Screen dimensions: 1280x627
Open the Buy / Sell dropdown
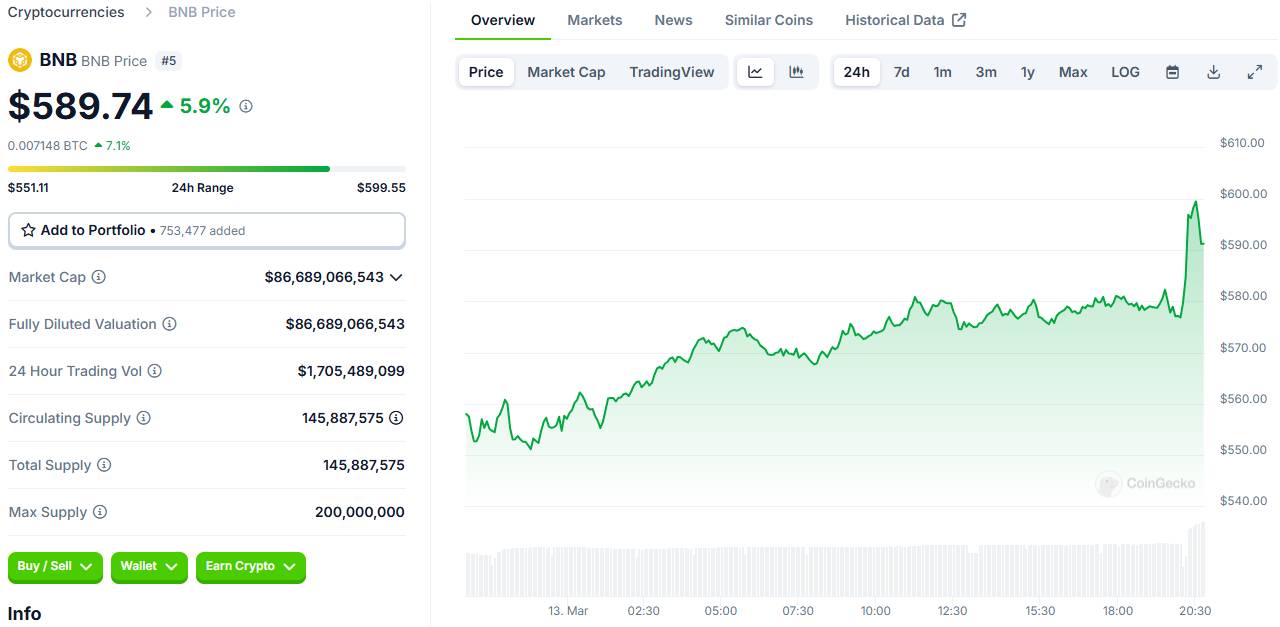click(x=55, y=566)
